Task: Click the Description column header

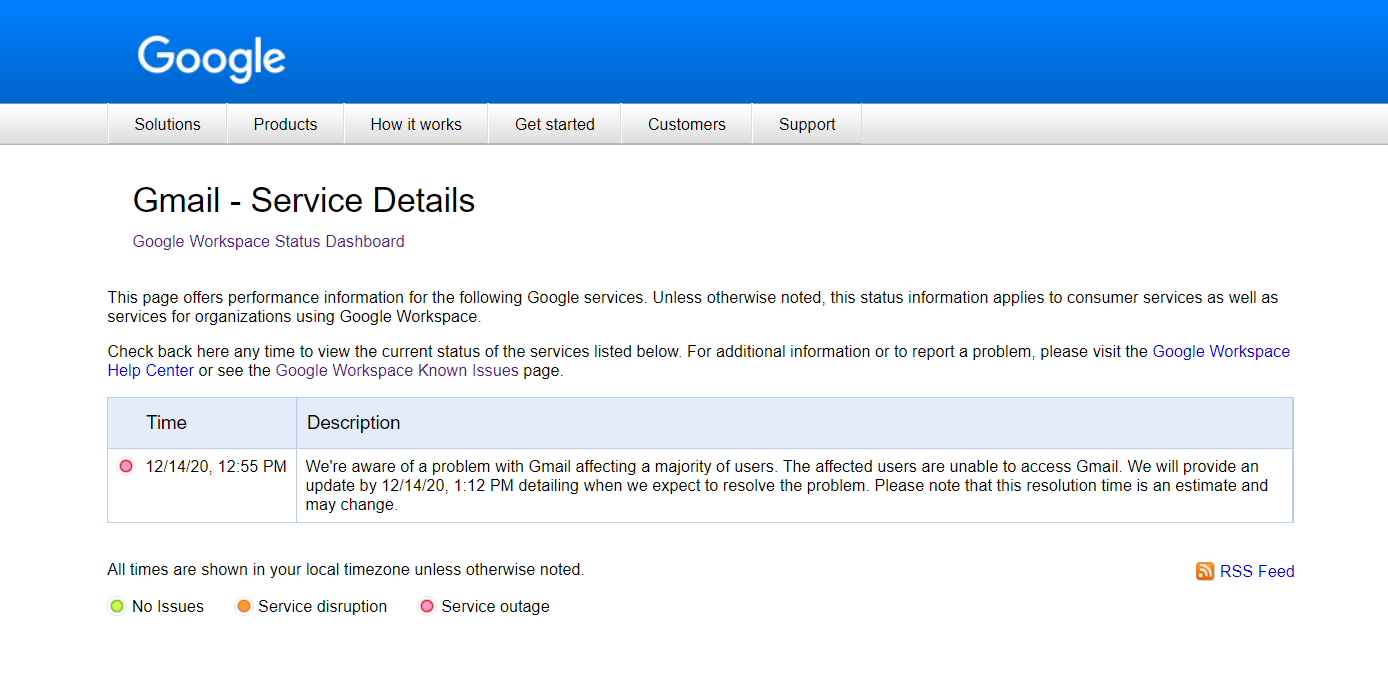Action: click(795, 423)
